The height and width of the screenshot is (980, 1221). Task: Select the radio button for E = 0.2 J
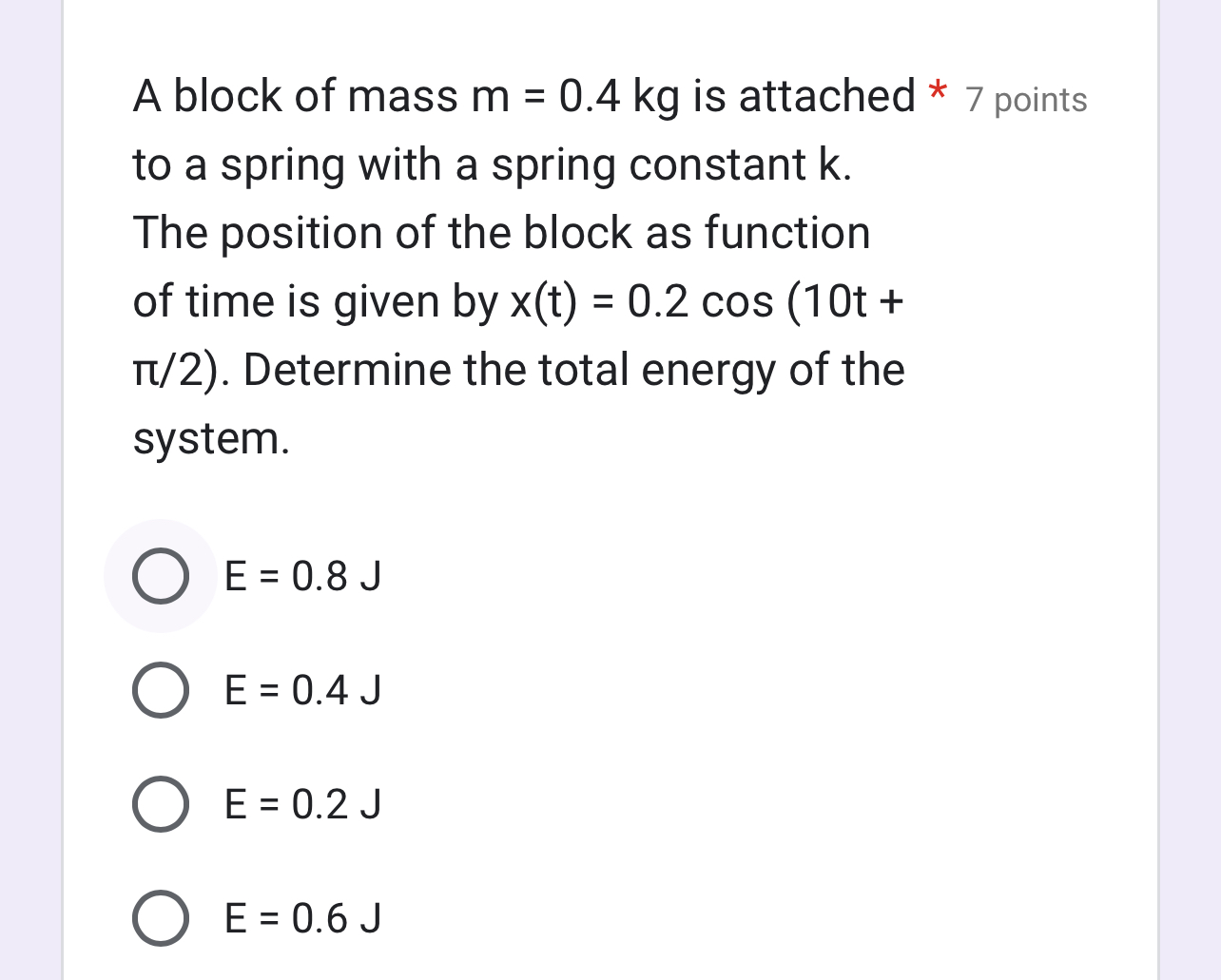click(161, 805)
